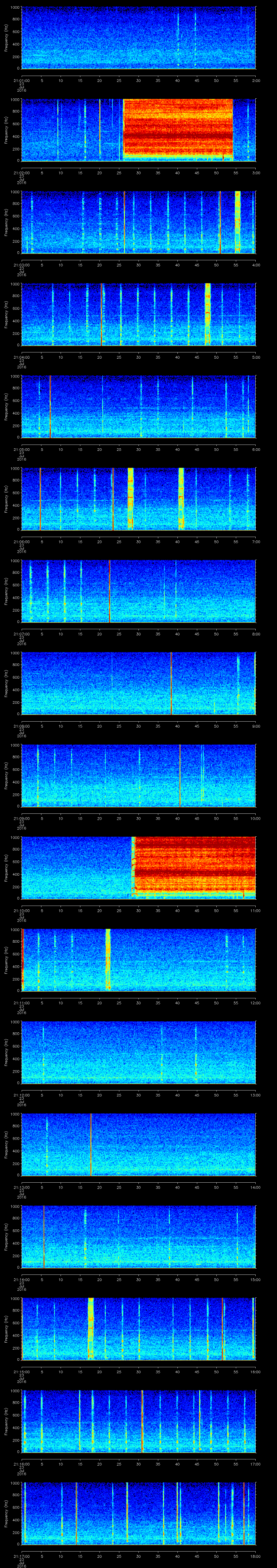Image resolution: width=277 pixels, height=1568 pixels.
Task: Click the 21:11:00 start time label
Action: (21, 1003)
